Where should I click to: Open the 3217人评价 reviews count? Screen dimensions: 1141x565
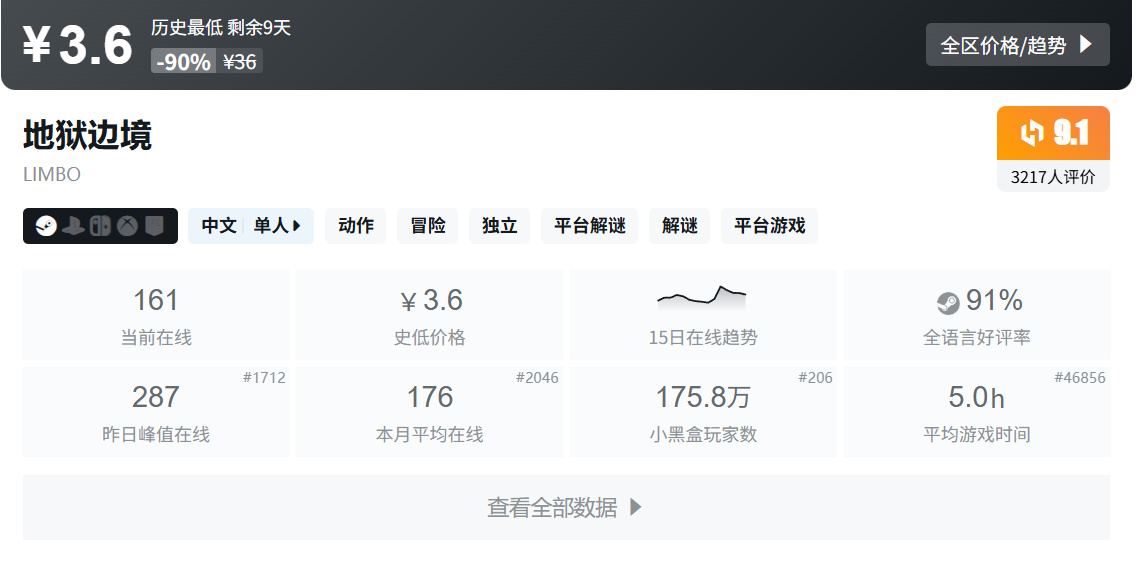click(1053, 177)
